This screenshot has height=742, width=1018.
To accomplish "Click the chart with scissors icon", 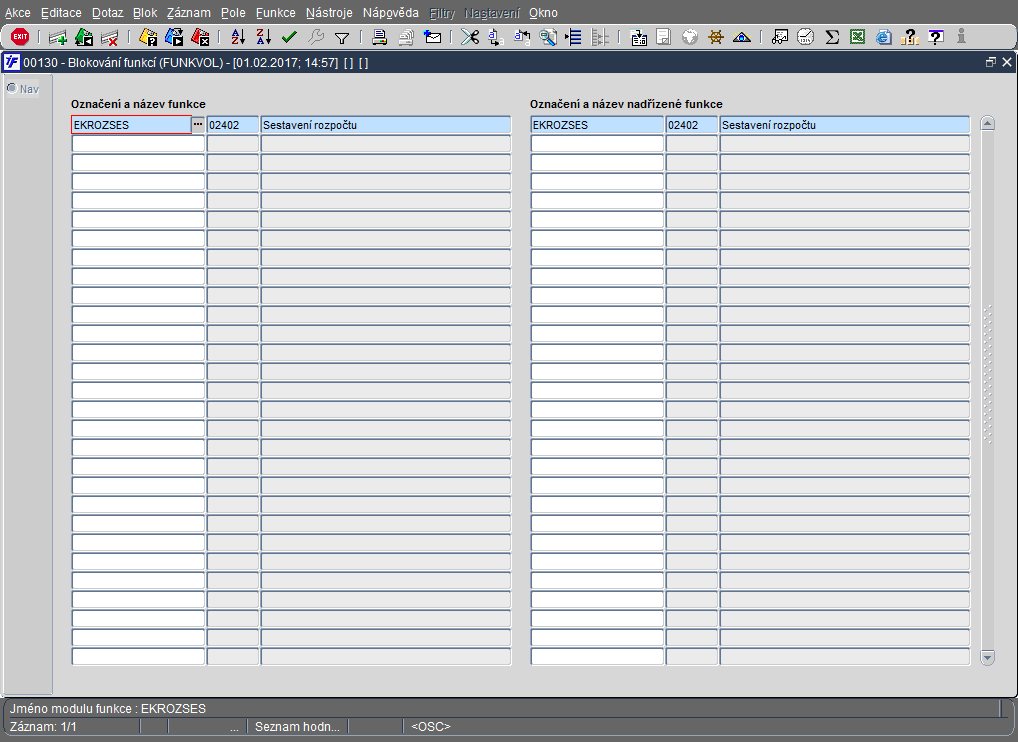I will point(780,38).
